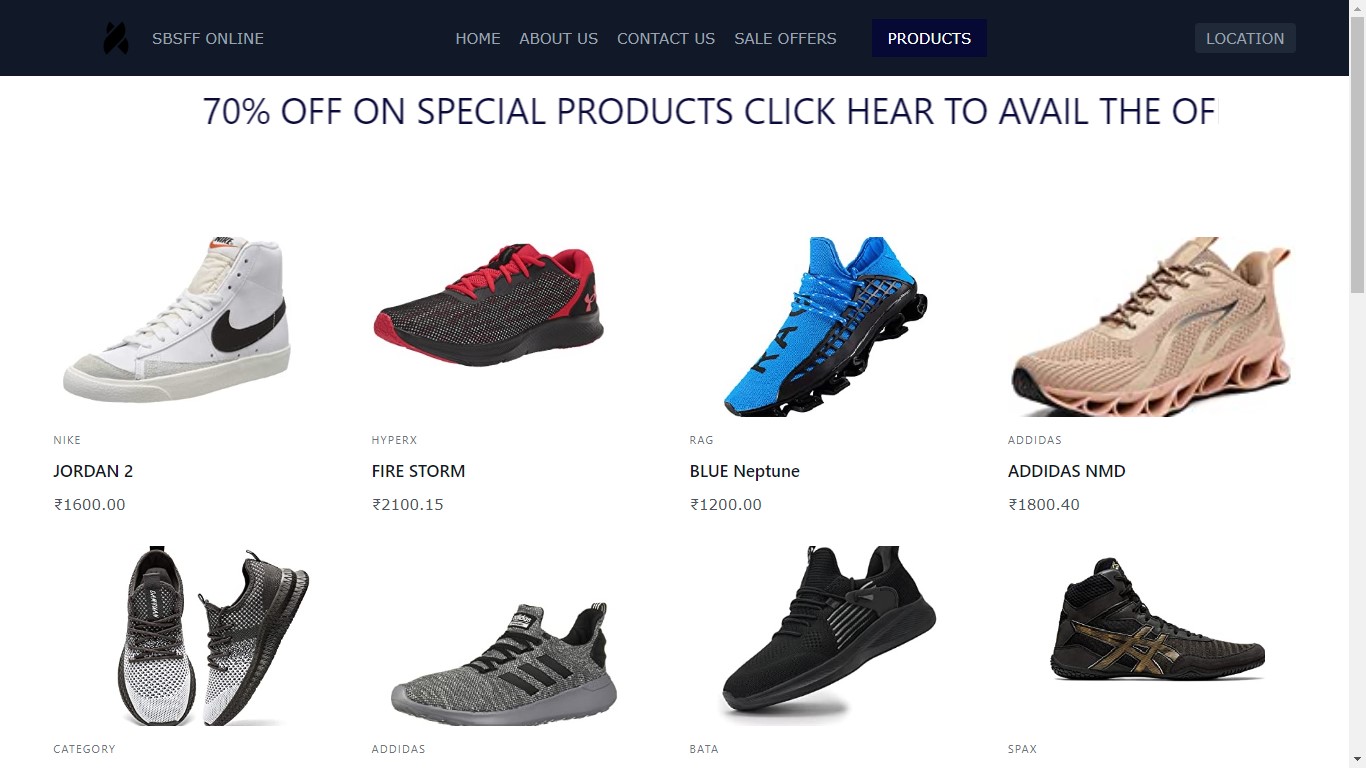
Task: Click the vertical page scrollbar
Action: coord(1357,384)
